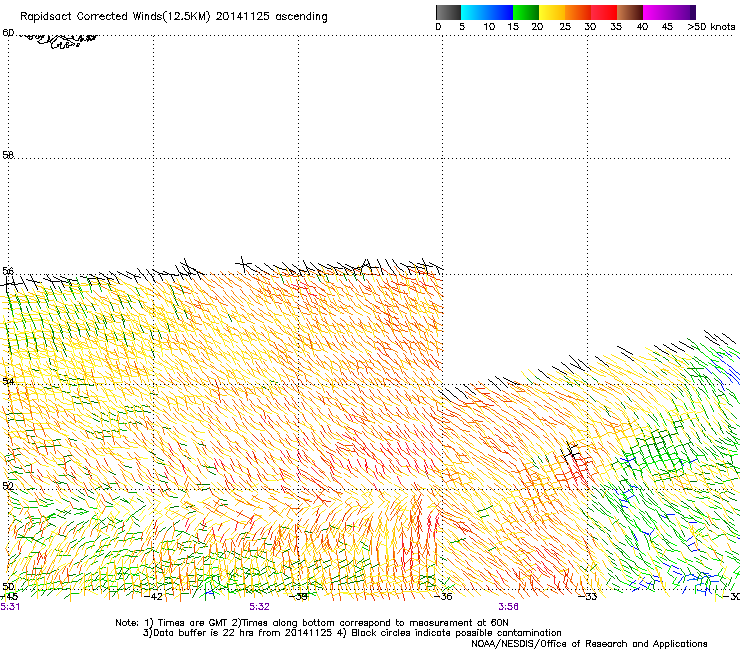The width and height of the screenshot is (740, 650).
Task: Click the gray 0-5 knots legend swatch
Action: pyautogui.click(x=448, y=12)
